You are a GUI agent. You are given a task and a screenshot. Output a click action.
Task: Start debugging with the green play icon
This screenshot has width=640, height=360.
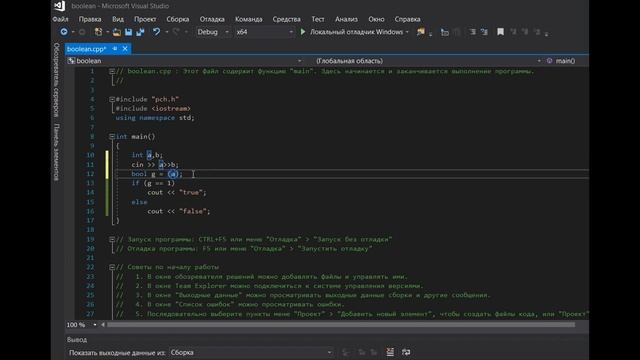[303, 32]
